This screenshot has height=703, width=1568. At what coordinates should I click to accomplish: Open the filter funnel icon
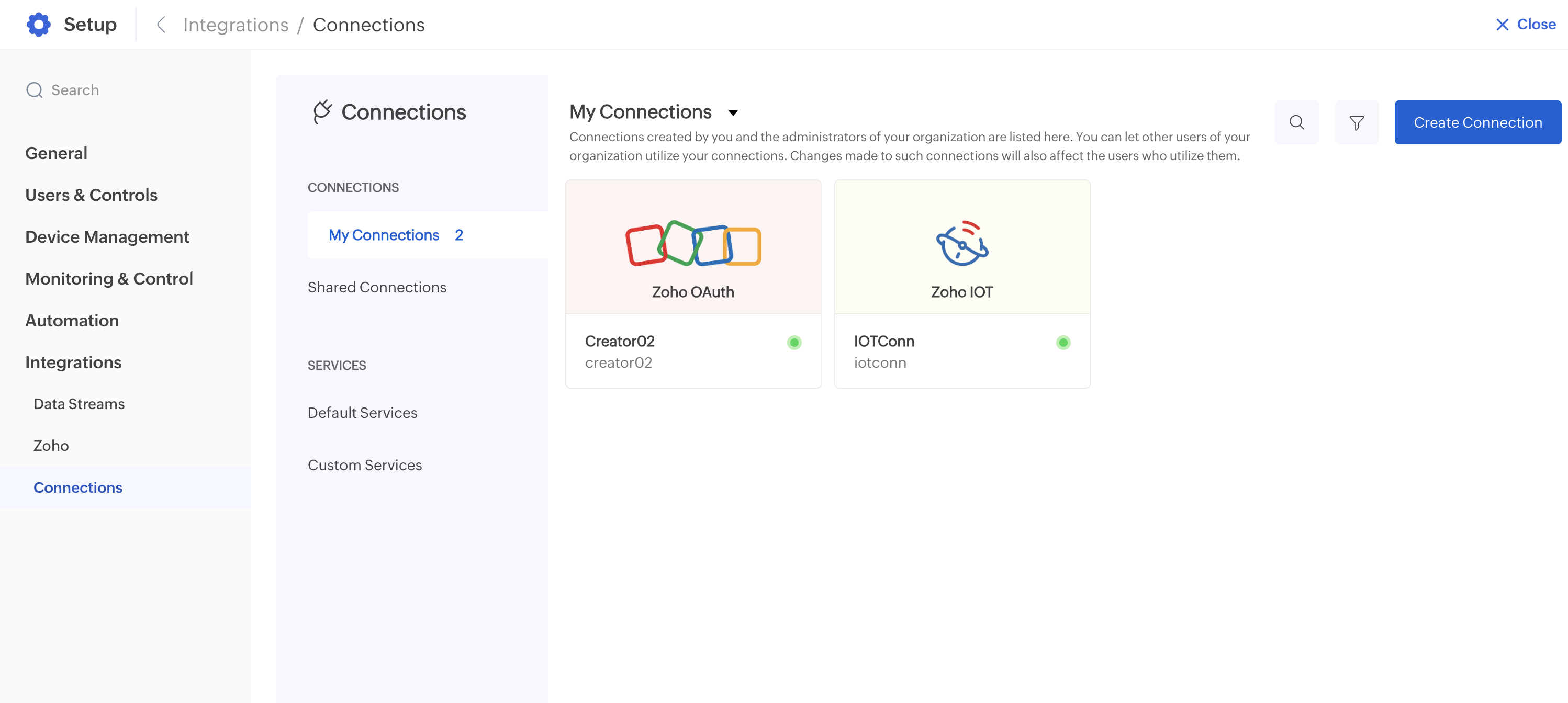click(1356, 122)
